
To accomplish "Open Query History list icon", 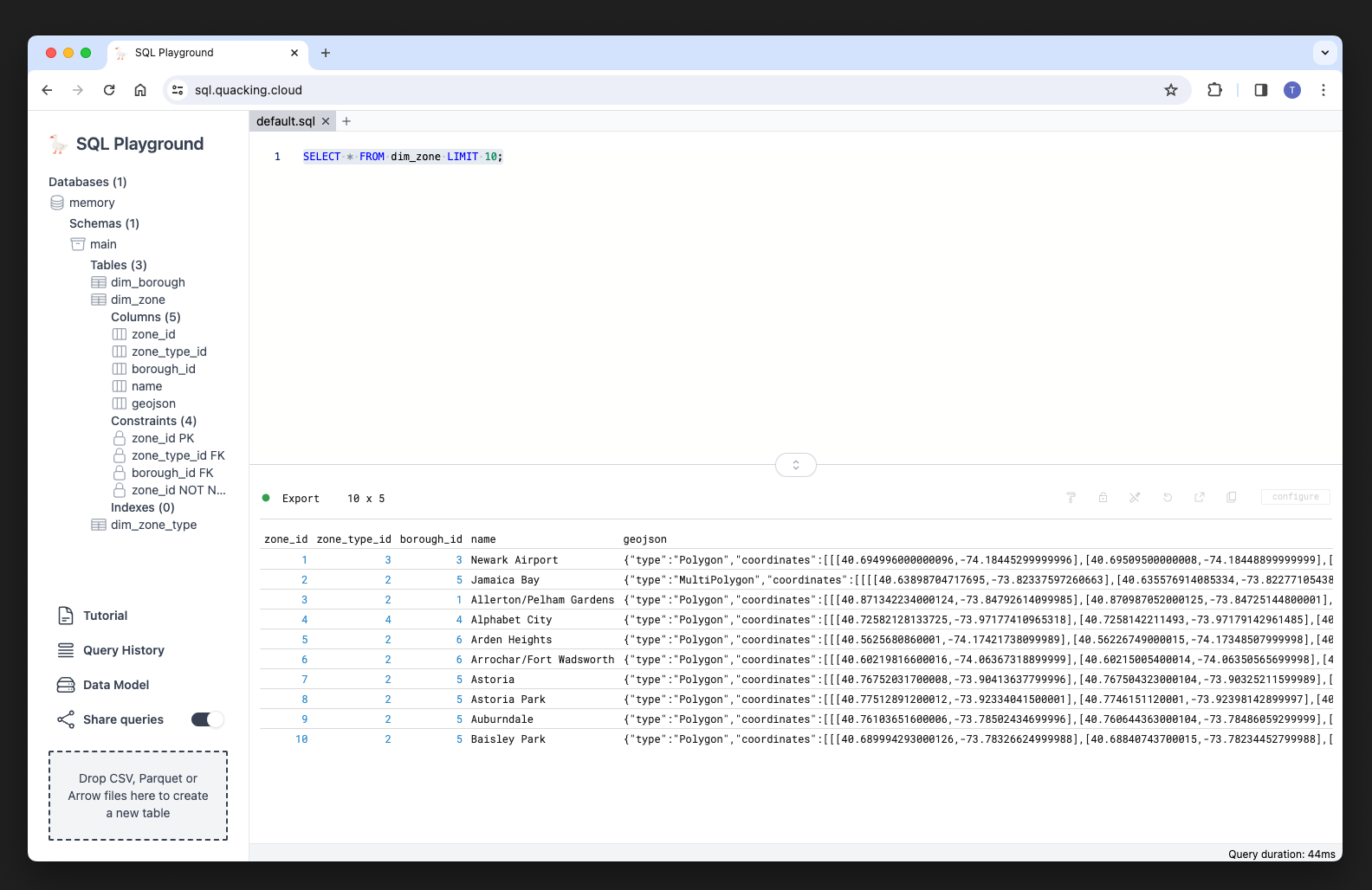I will [66, 650].
